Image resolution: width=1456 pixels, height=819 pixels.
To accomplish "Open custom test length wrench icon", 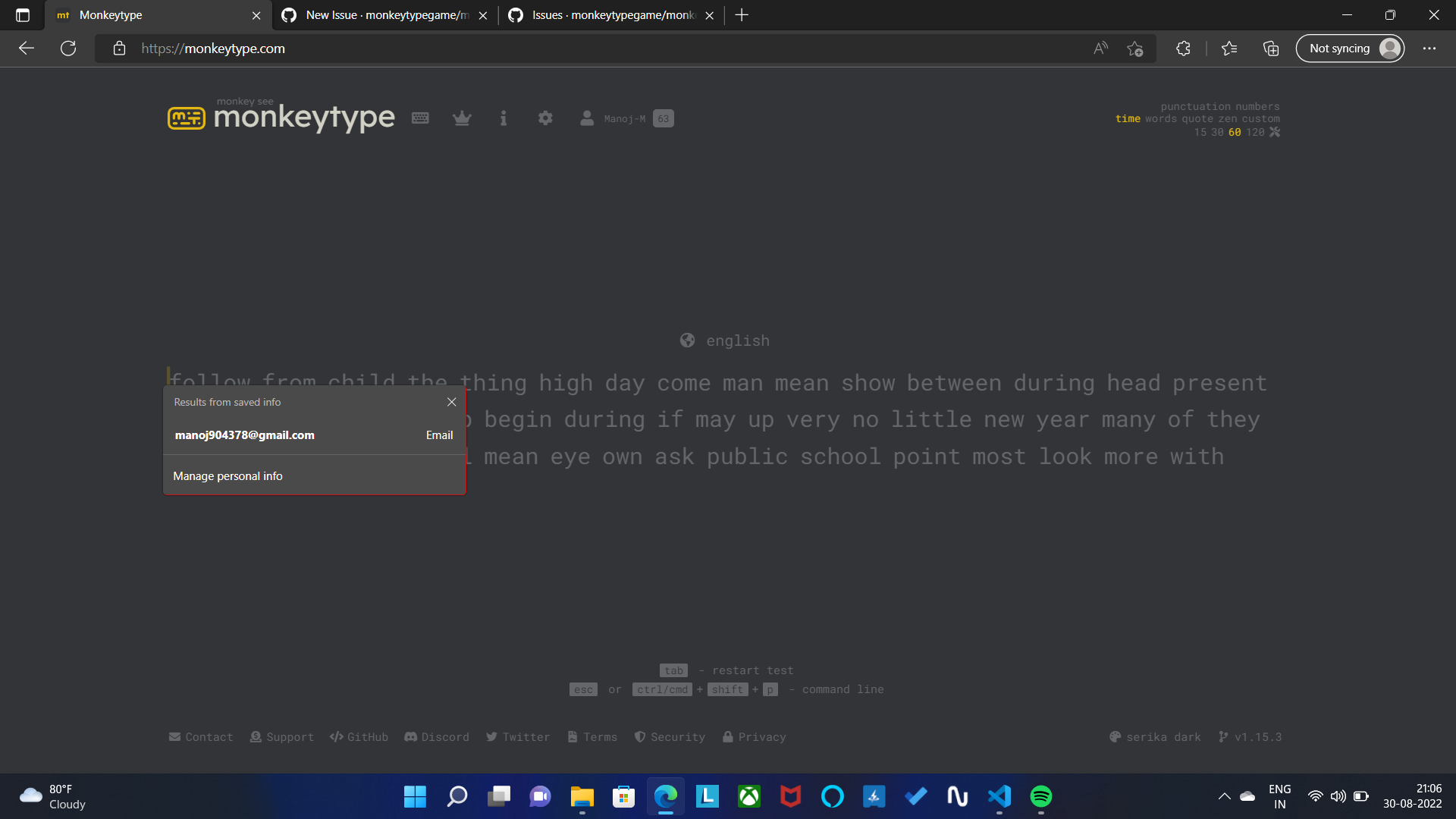I will point(1276,131).
